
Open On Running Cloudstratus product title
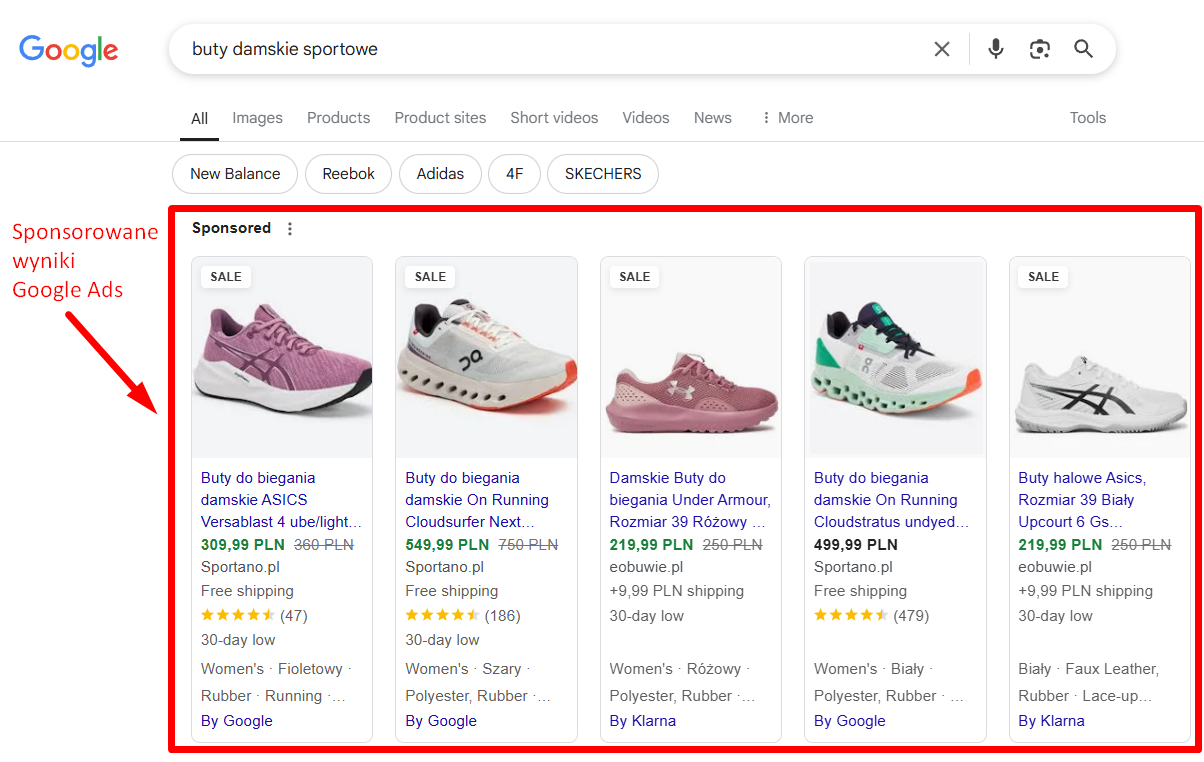pyautogui.click(x=892, y=500)
